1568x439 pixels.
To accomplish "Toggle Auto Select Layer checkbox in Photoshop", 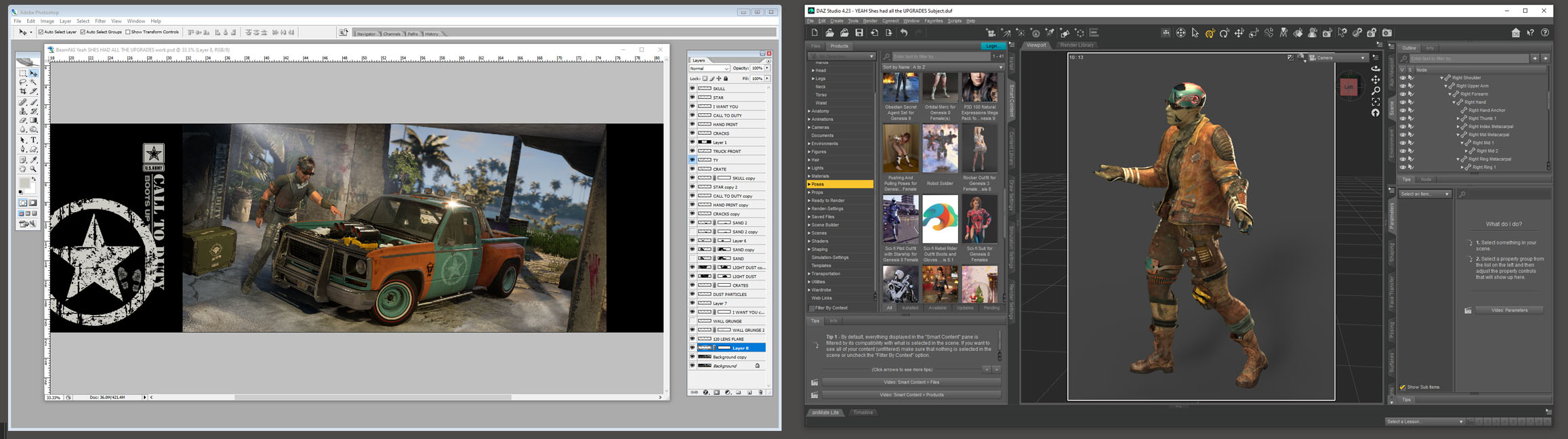I will [x=41, y=32].
